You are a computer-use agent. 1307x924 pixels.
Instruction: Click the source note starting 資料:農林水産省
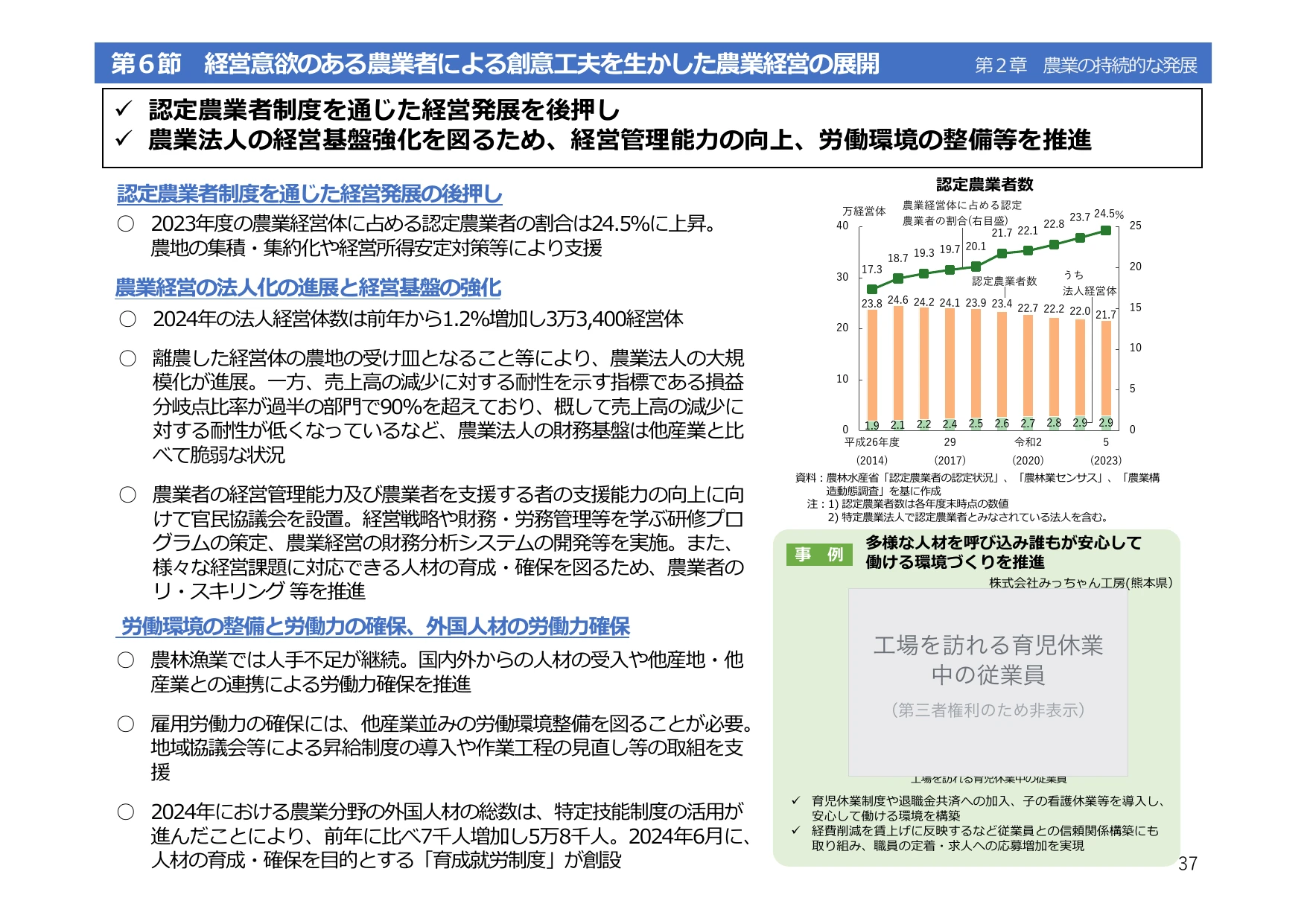(977, 484)
